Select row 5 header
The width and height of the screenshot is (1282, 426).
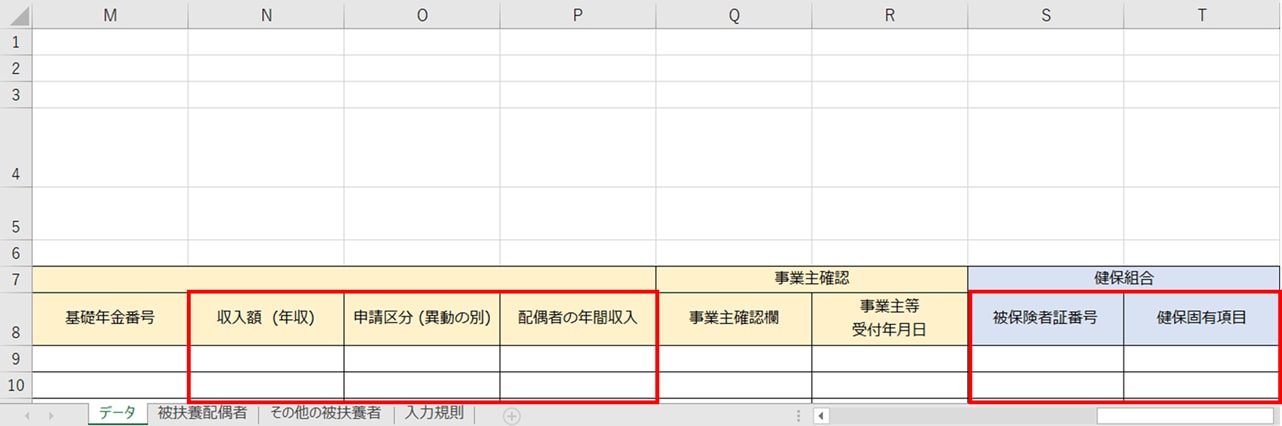16,213
